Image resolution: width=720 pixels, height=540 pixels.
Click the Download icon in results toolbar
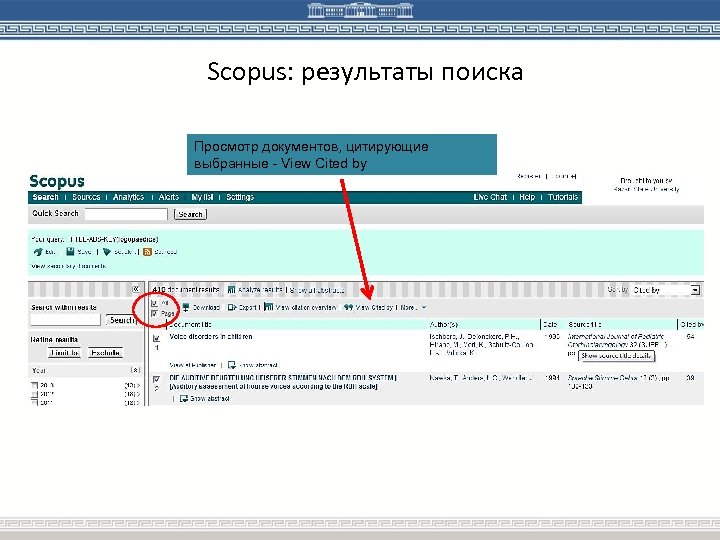click(x=186, y=307)
